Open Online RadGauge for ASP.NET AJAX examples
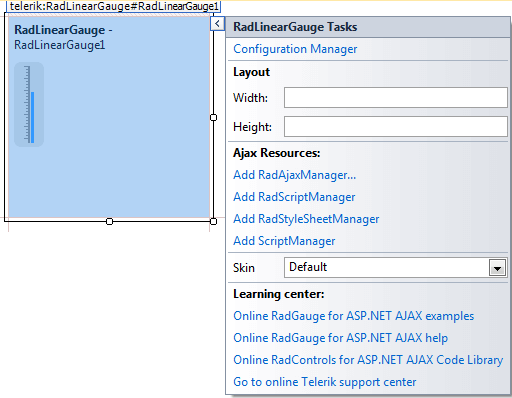This screenshot has height=398, width=512. (x=353, y=316)
